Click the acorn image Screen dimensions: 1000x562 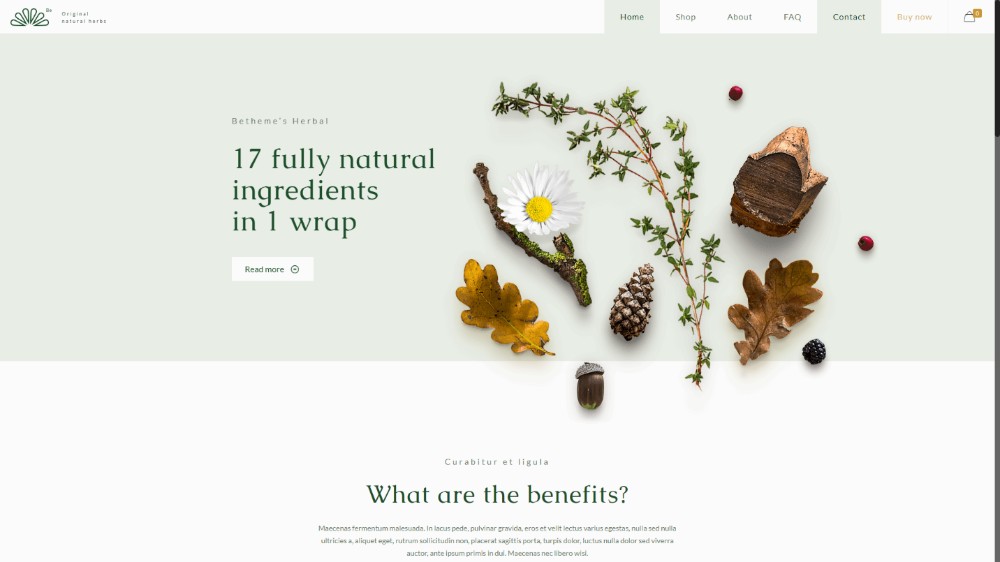click(590, 385)
